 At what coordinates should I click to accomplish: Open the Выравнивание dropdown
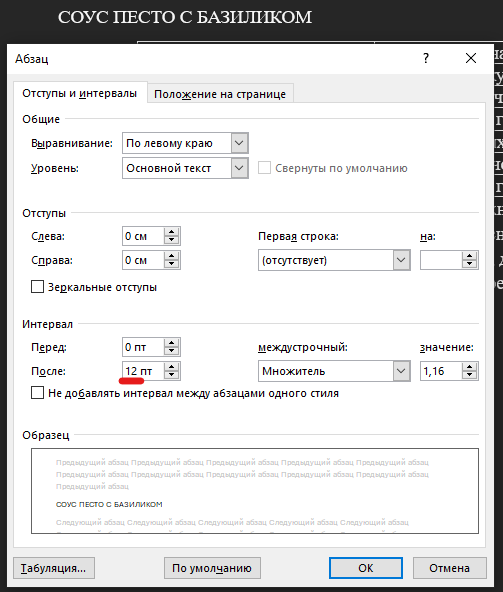[x=239, y=143]
